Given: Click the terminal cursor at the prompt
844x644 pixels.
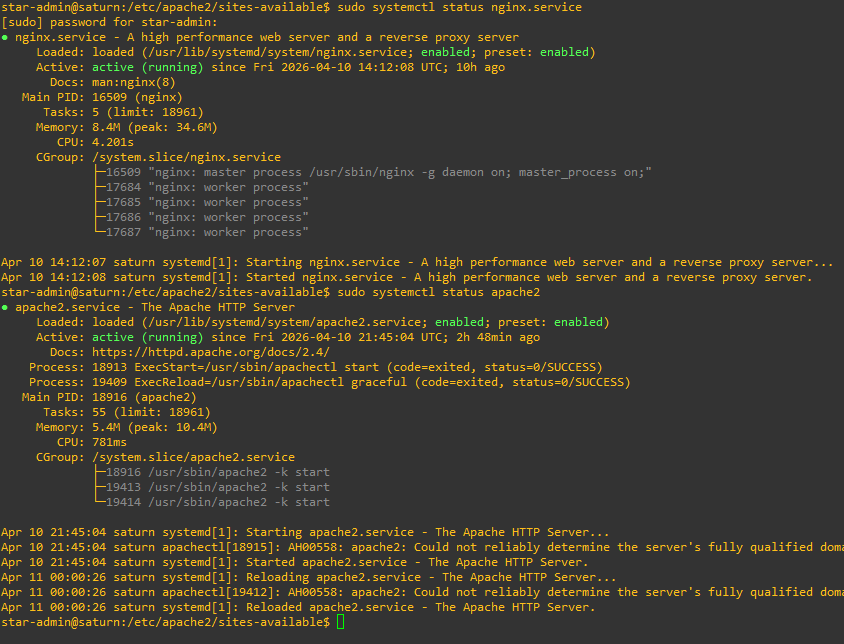Looking at the screenshot, I should click(340, 622).
